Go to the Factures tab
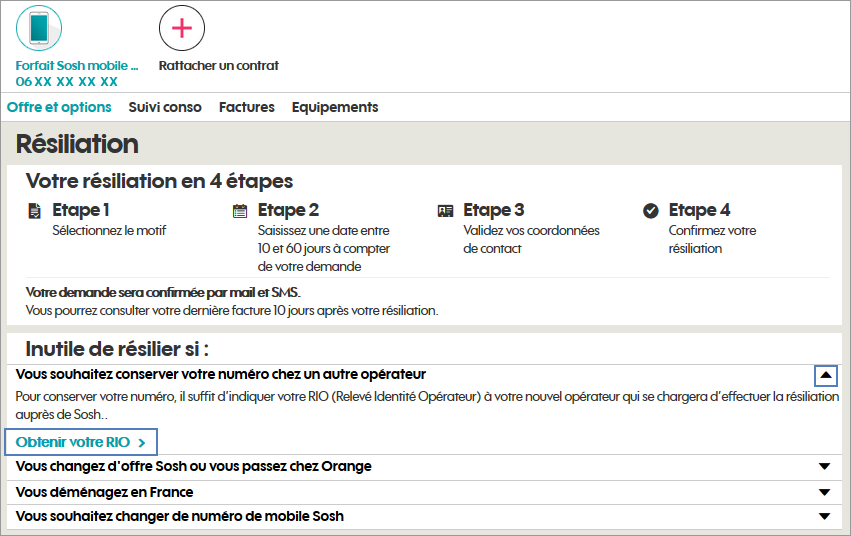The width and height of the screenshot is (851, 536). point(246,107)
